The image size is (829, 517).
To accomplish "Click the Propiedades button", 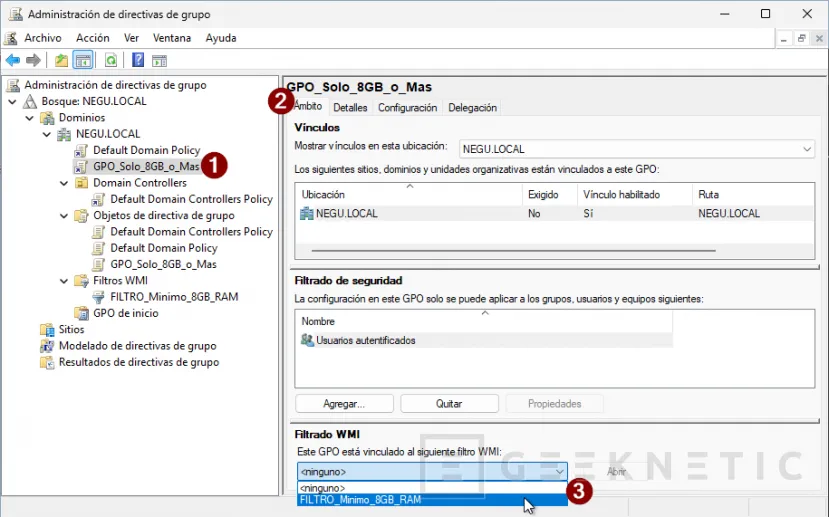I will coord(554,404).
